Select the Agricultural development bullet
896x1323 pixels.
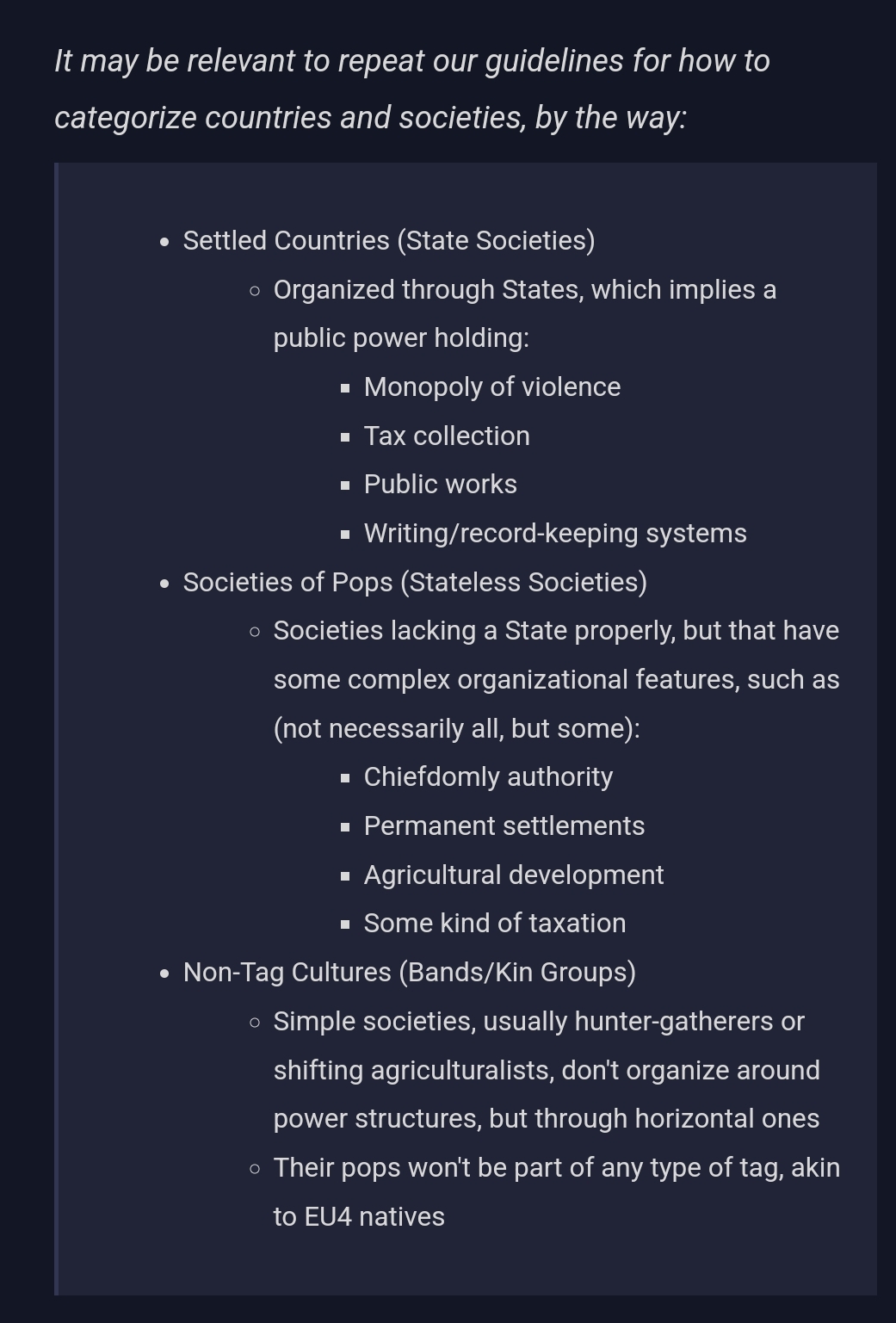pos(514,875)
